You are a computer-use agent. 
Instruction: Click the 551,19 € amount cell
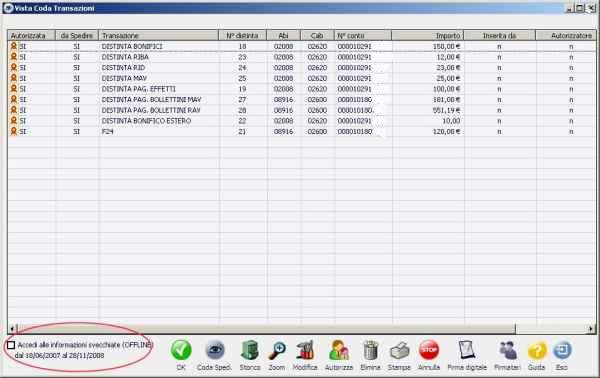446,110
